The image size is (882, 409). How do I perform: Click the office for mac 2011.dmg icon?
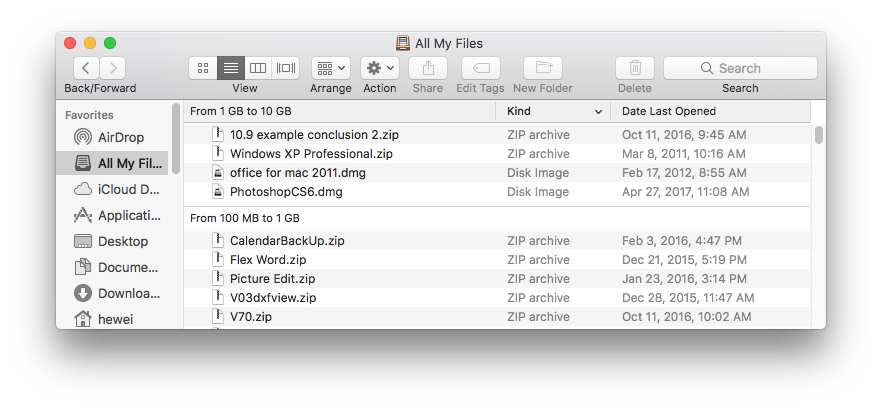[218, 173]
